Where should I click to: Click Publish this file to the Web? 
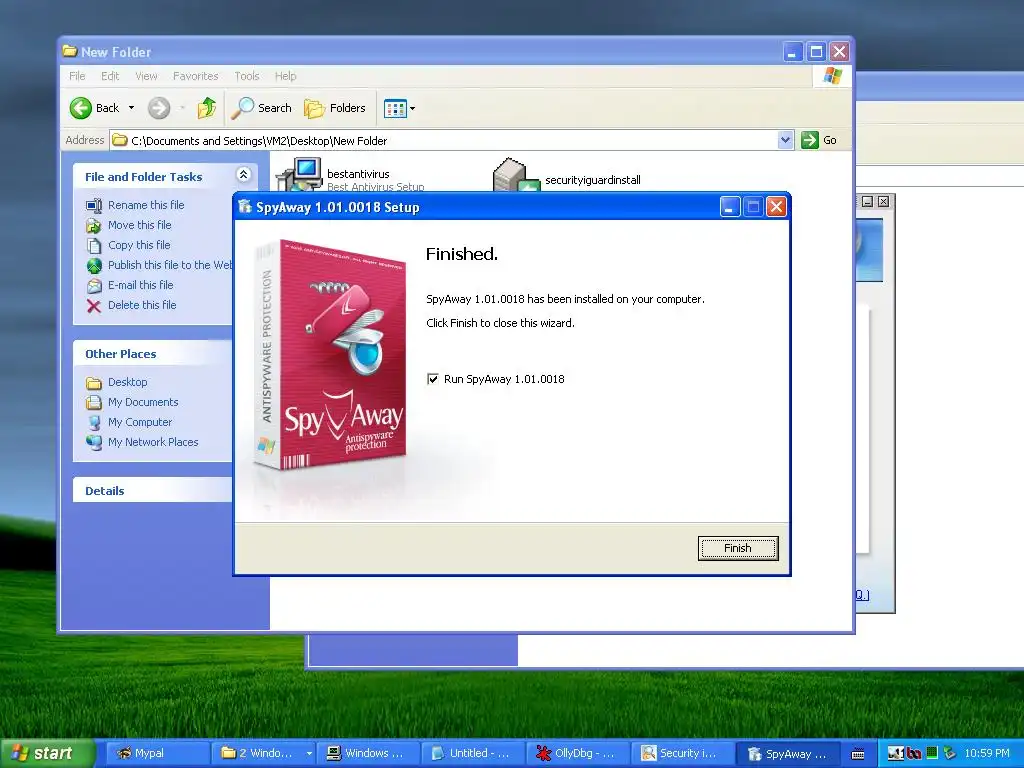coord(170,265)
